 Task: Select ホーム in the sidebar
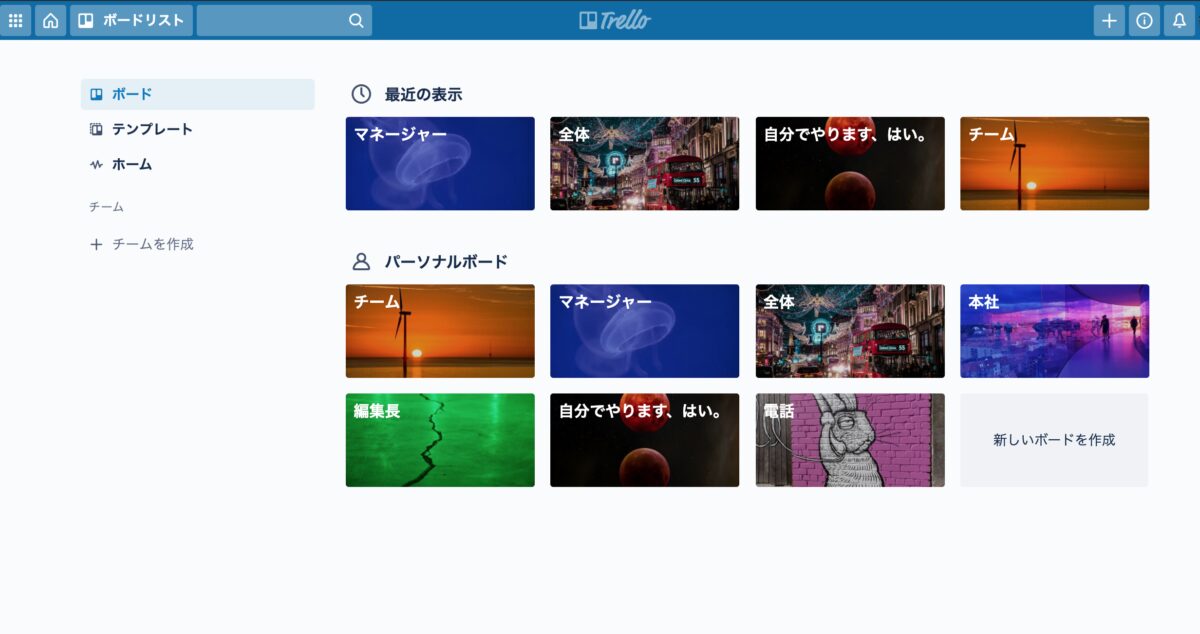198,164
